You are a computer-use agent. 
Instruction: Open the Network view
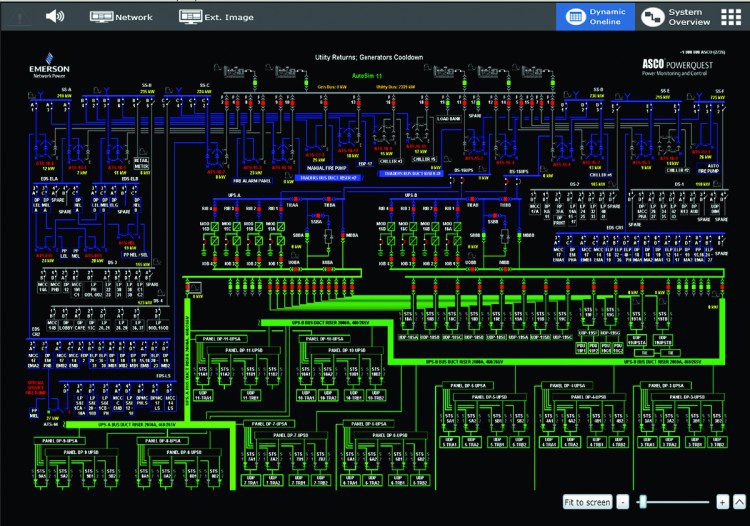point(121,17)
